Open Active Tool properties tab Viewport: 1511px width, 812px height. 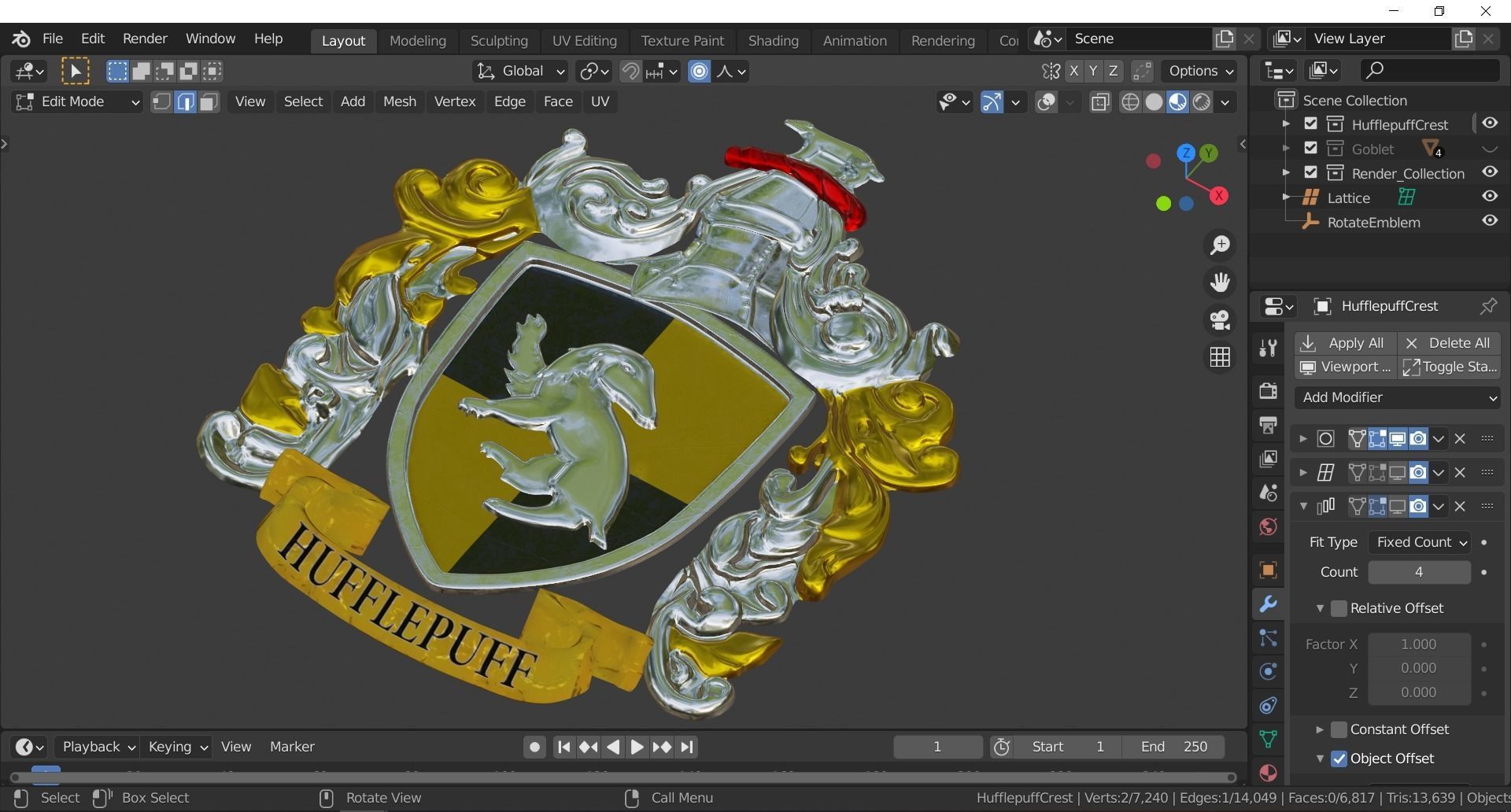click(x=1268, y=348)
